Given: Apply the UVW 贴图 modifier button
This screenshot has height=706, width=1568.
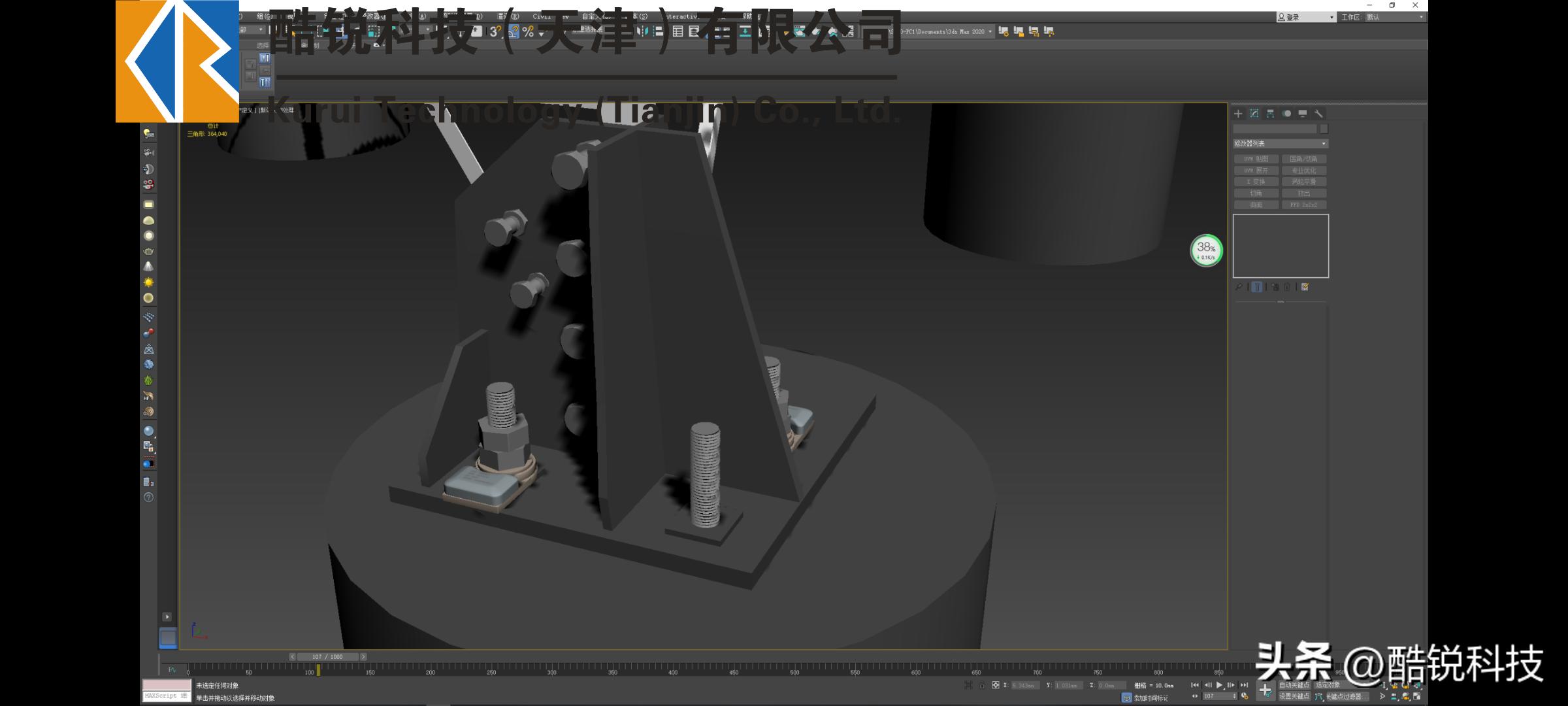Looking at the screenshot, I should point(1256,159).
